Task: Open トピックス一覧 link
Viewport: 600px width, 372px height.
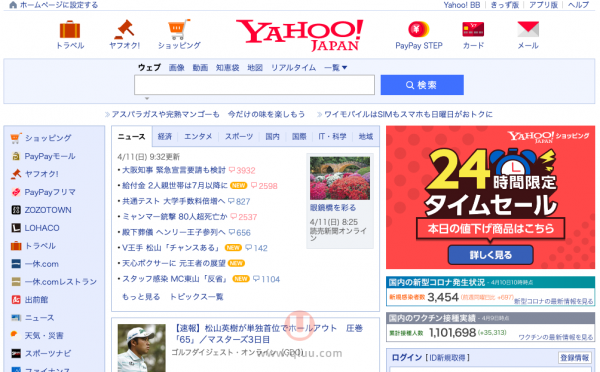Action: point(196,297)
